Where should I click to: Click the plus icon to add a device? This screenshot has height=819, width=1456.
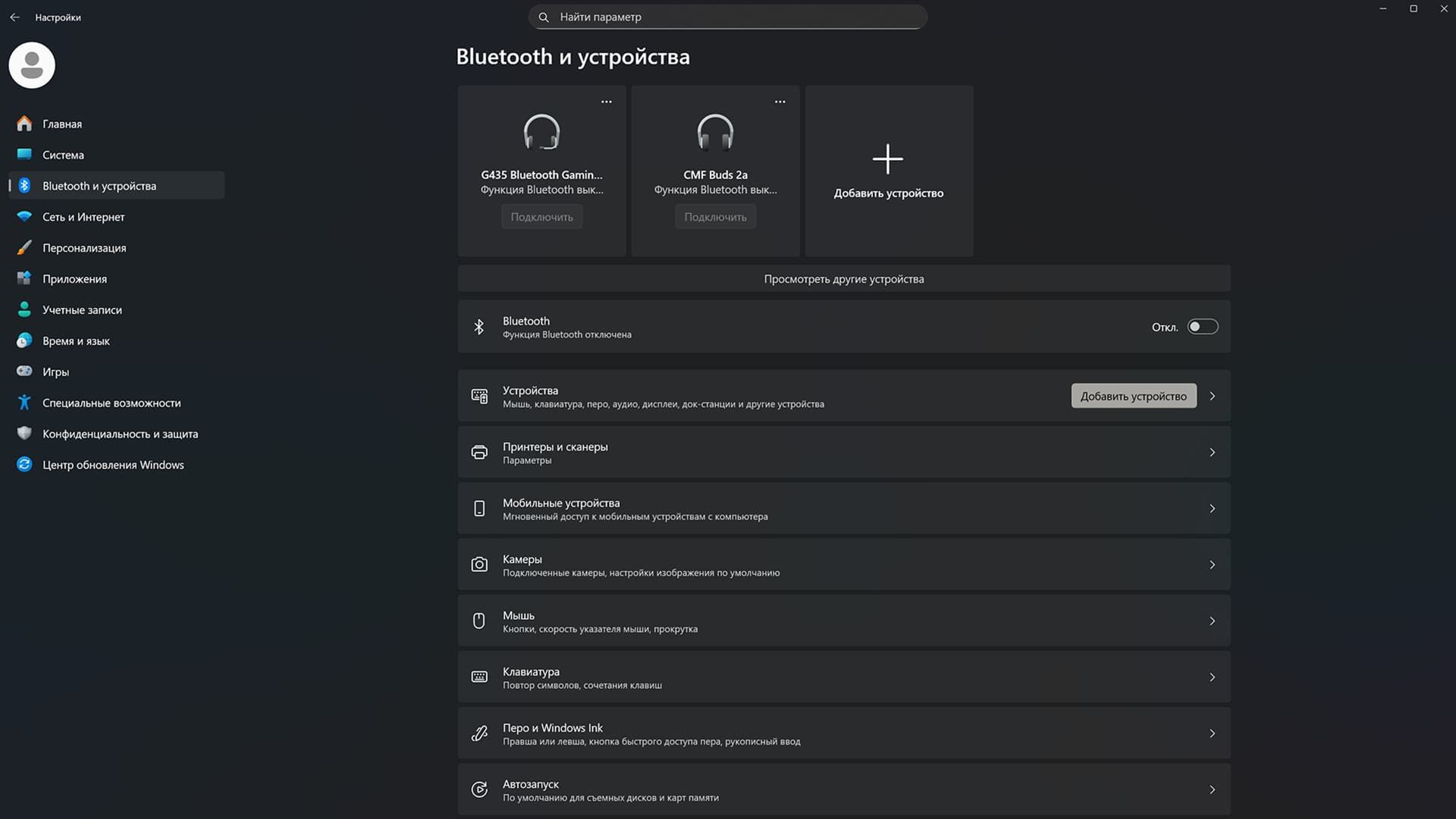887,159
